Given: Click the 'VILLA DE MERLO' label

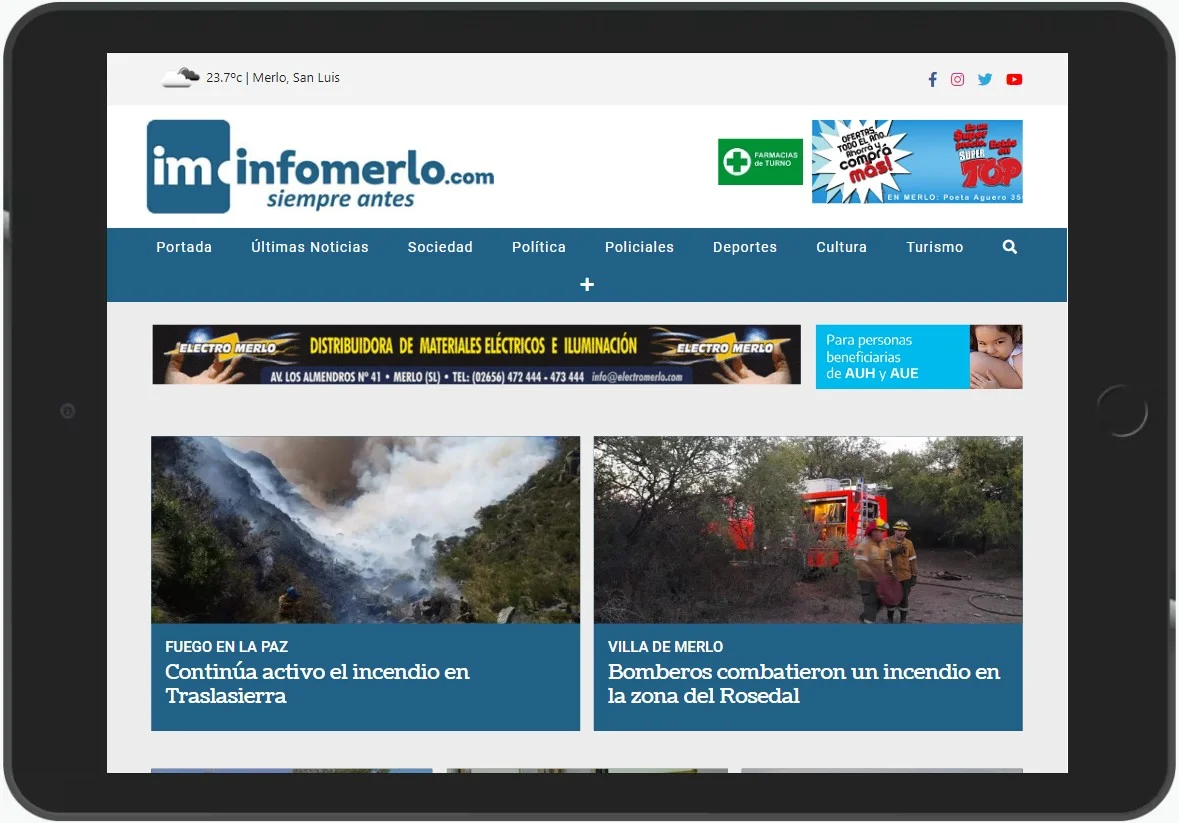Looking at the screenshot, I should (x=665, y=646).
